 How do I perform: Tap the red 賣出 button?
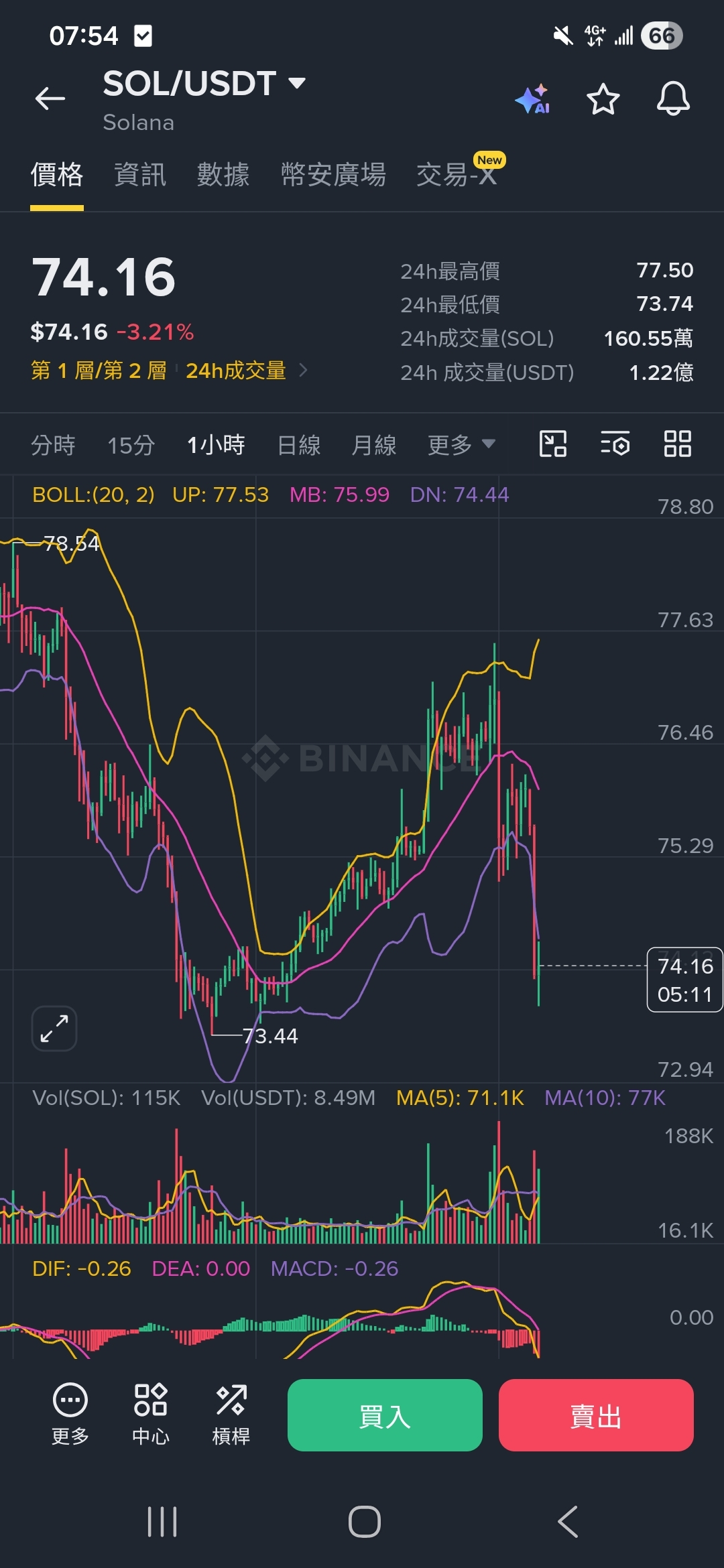click(x=596, y=1415)
